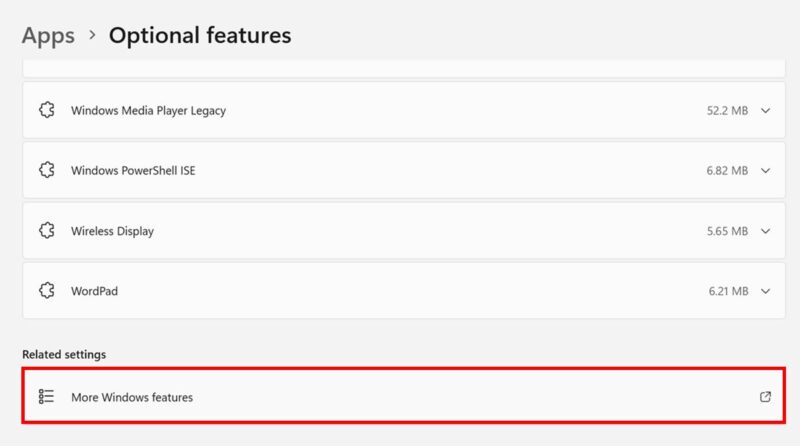Click the Windows PowerShell ISE feature icon
Image resolution: width=800 pixels, height=446 pixels.
coord(46,170)
